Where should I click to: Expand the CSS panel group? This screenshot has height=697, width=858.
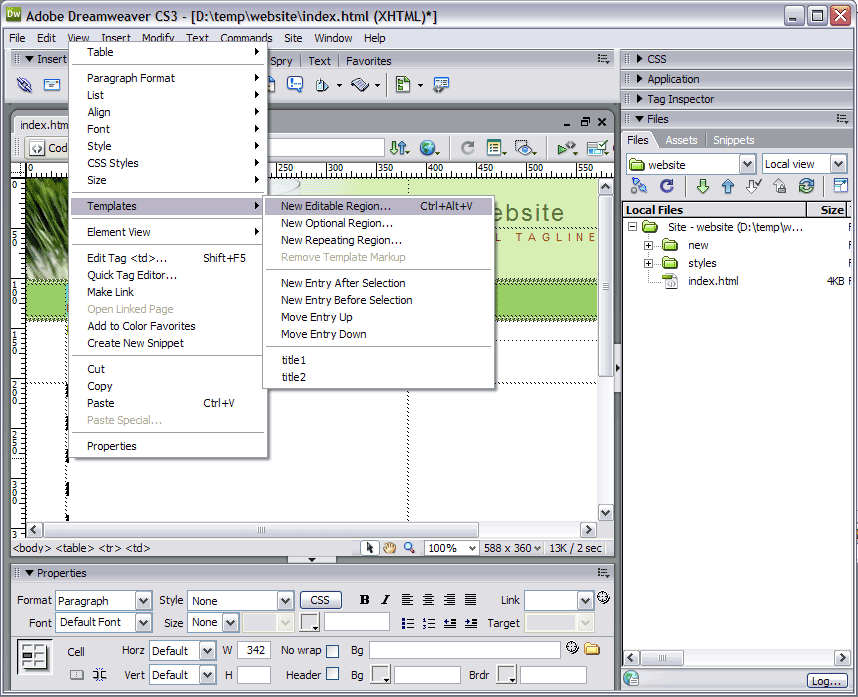pyautogui.click(x=640, y=59)
